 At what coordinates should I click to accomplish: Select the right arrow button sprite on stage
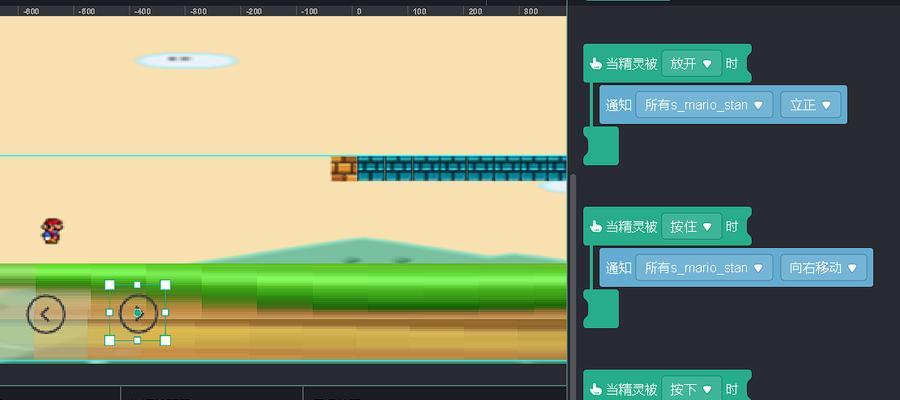click(138, 313)
